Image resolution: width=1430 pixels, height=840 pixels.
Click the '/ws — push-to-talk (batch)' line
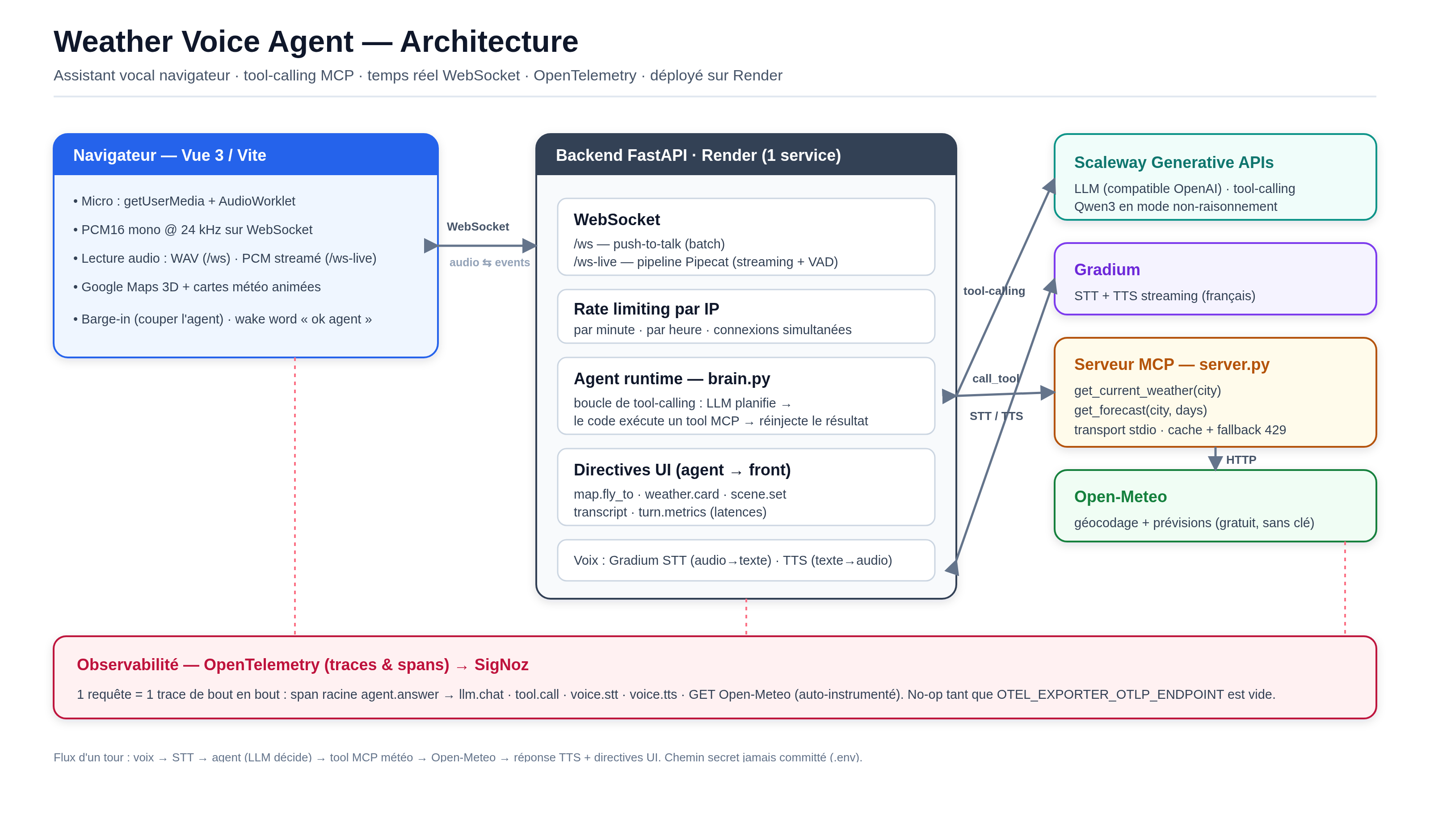point(649,244)
